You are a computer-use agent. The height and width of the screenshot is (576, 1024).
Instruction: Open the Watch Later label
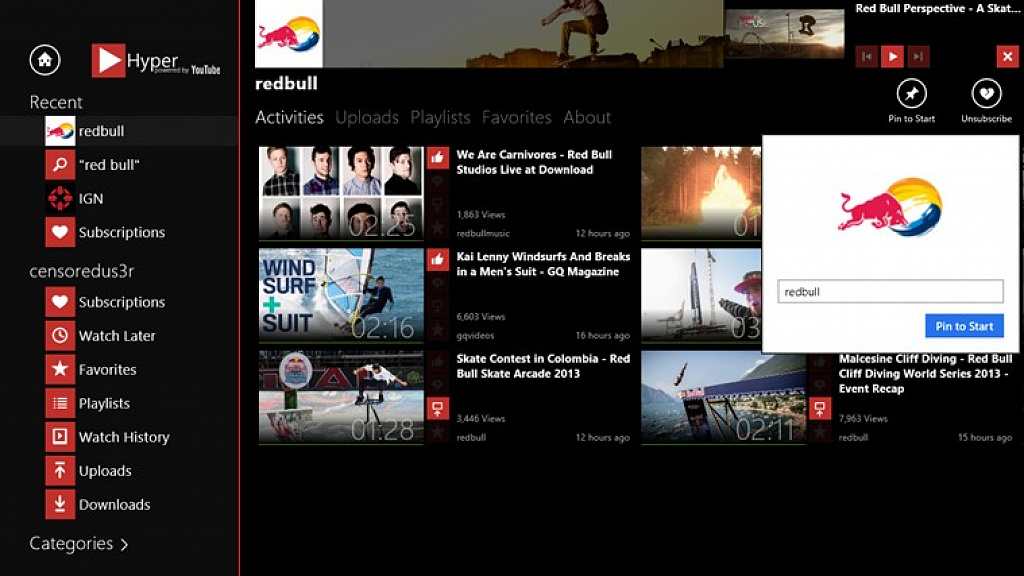(x=117, y=336)
